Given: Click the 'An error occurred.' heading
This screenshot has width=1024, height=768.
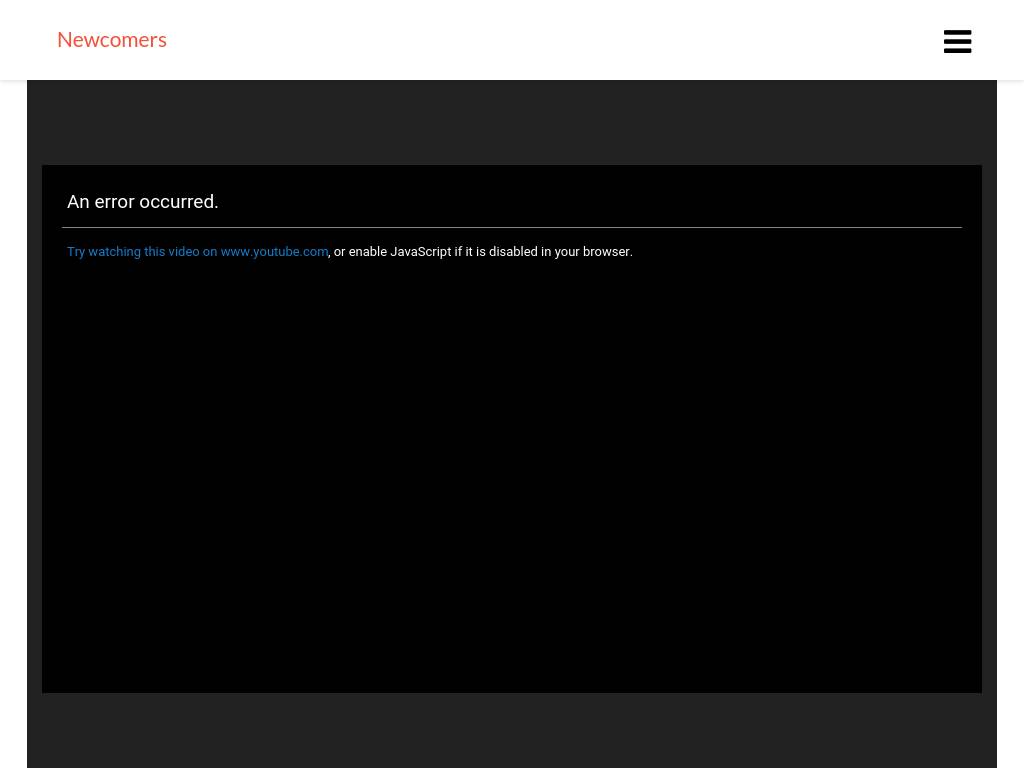Looking at the screenshot, I should point(143,202).
